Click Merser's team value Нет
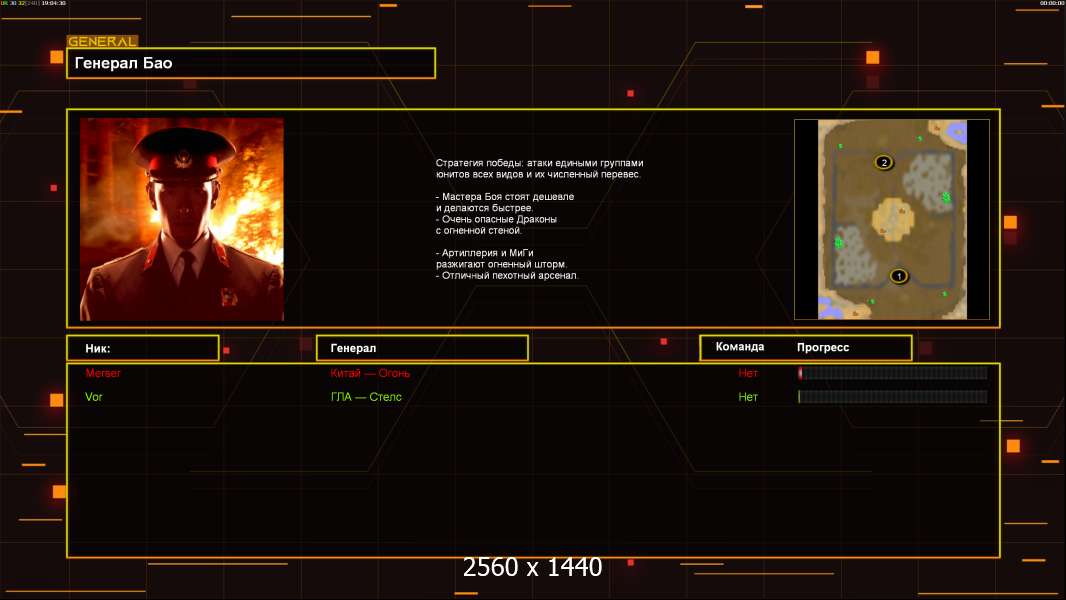Viewport: 1066px width, 600px height. pyautogui.click(x=748, y=373)
